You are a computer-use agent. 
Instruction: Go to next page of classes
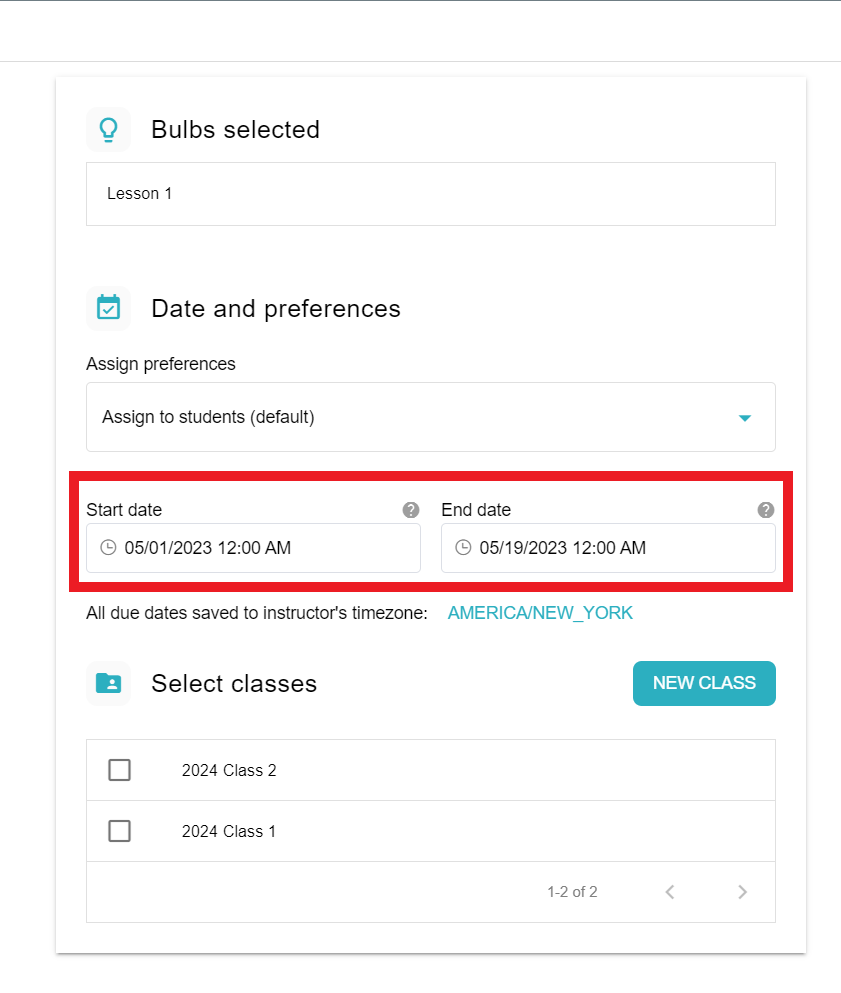[x=742, y=892]
